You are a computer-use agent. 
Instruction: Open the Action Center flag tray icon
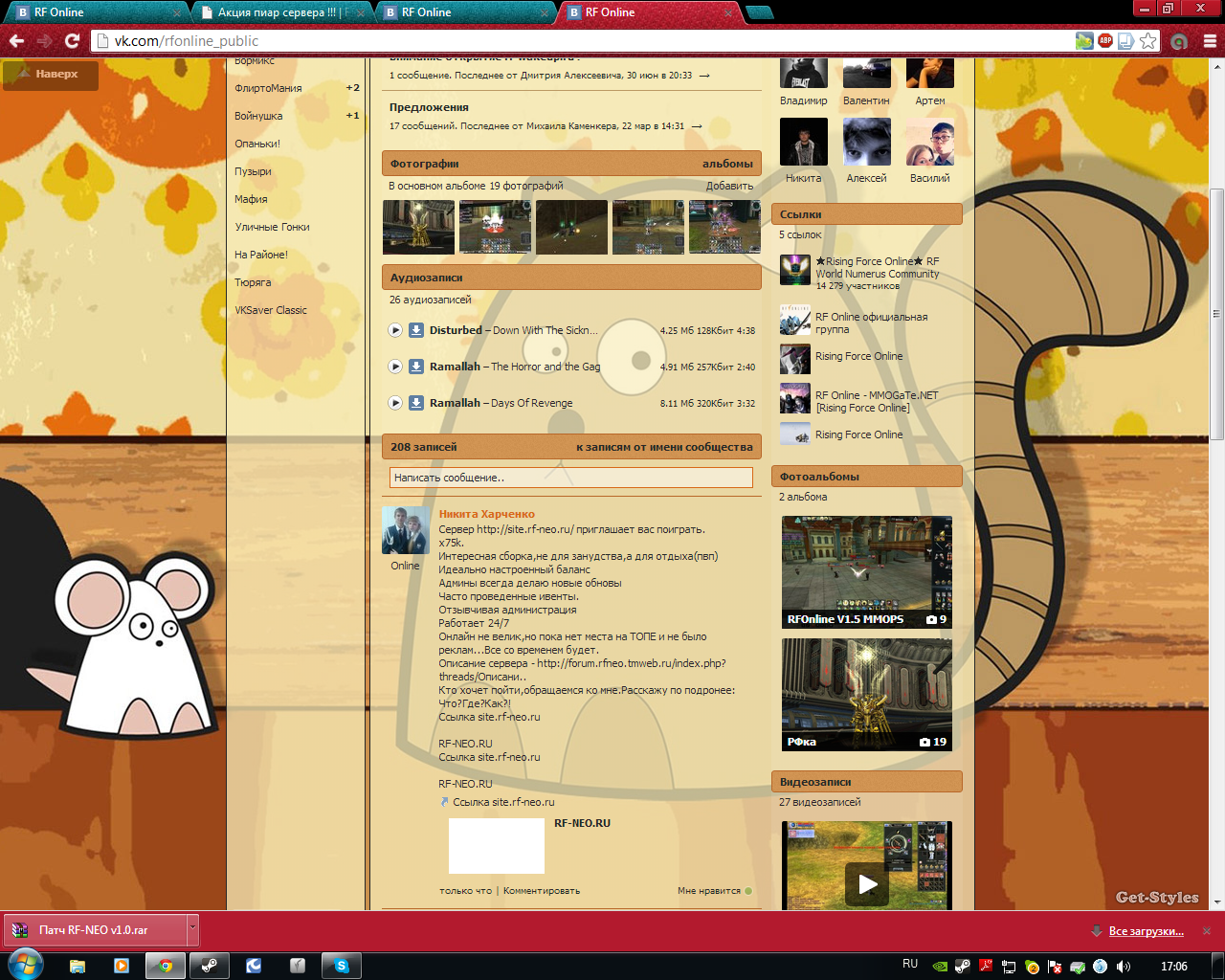1055,967
